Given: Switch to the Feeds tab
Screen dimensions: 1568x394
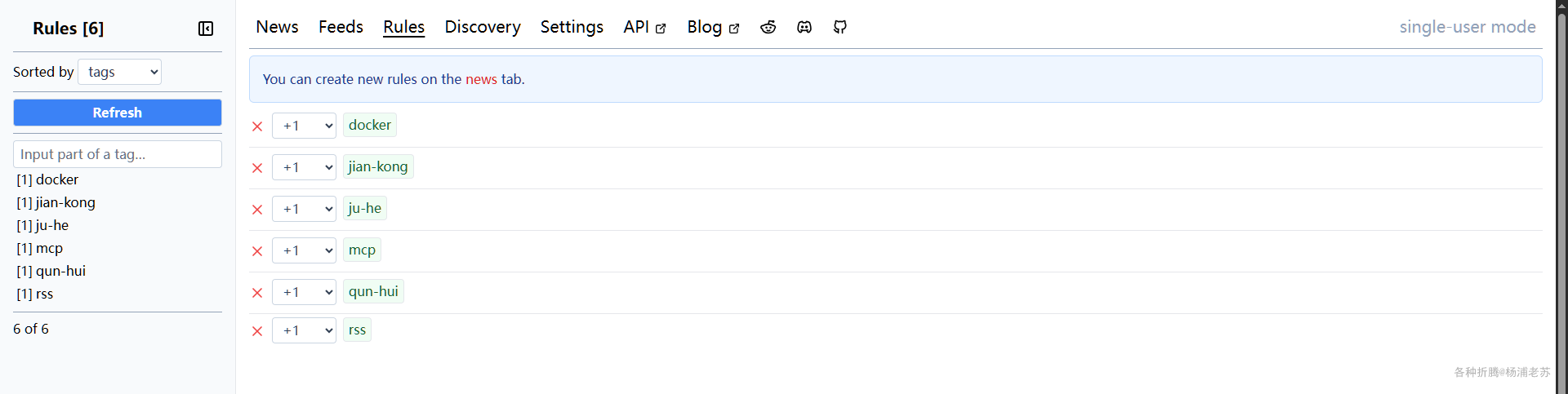Looking at the screenshot, I should point(341,27).
